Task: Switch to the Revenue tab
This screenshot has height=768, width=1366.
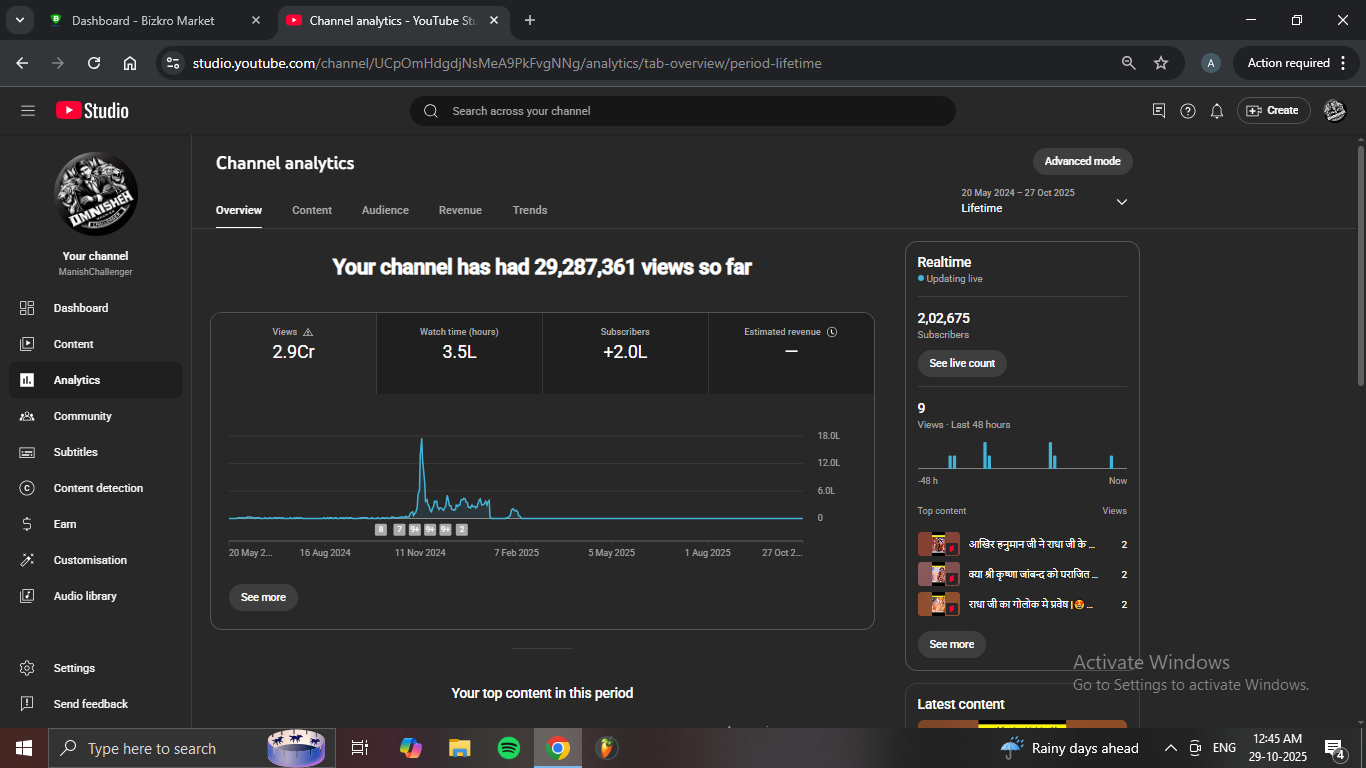Action: [460, 210]
